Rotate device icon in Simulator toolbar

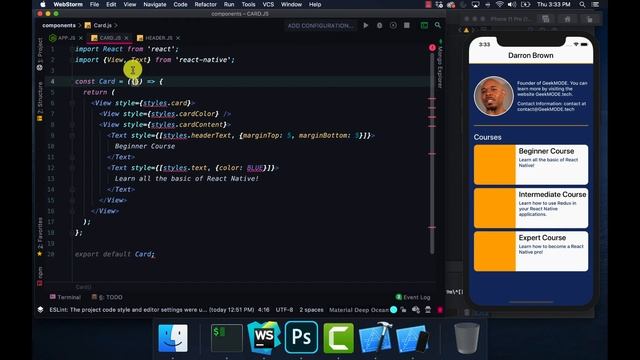589,19
